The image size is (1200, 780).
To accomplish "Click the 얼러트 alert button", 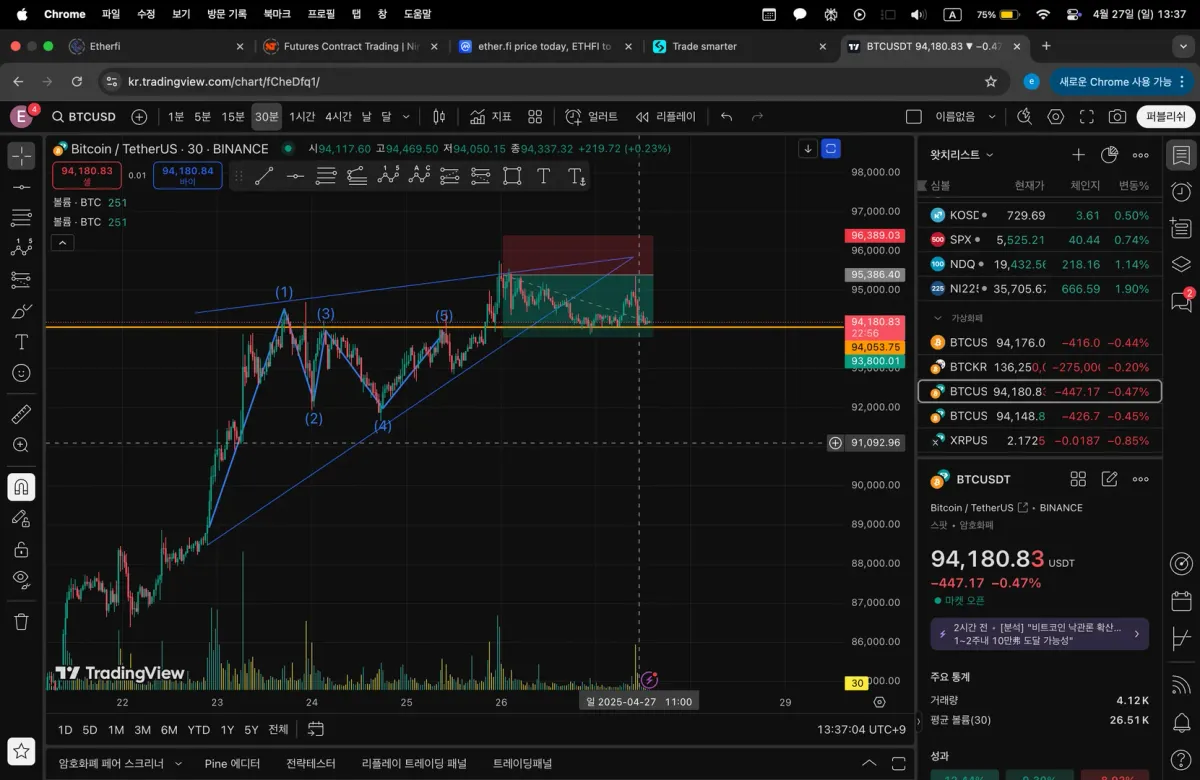I will pos(591,117).
